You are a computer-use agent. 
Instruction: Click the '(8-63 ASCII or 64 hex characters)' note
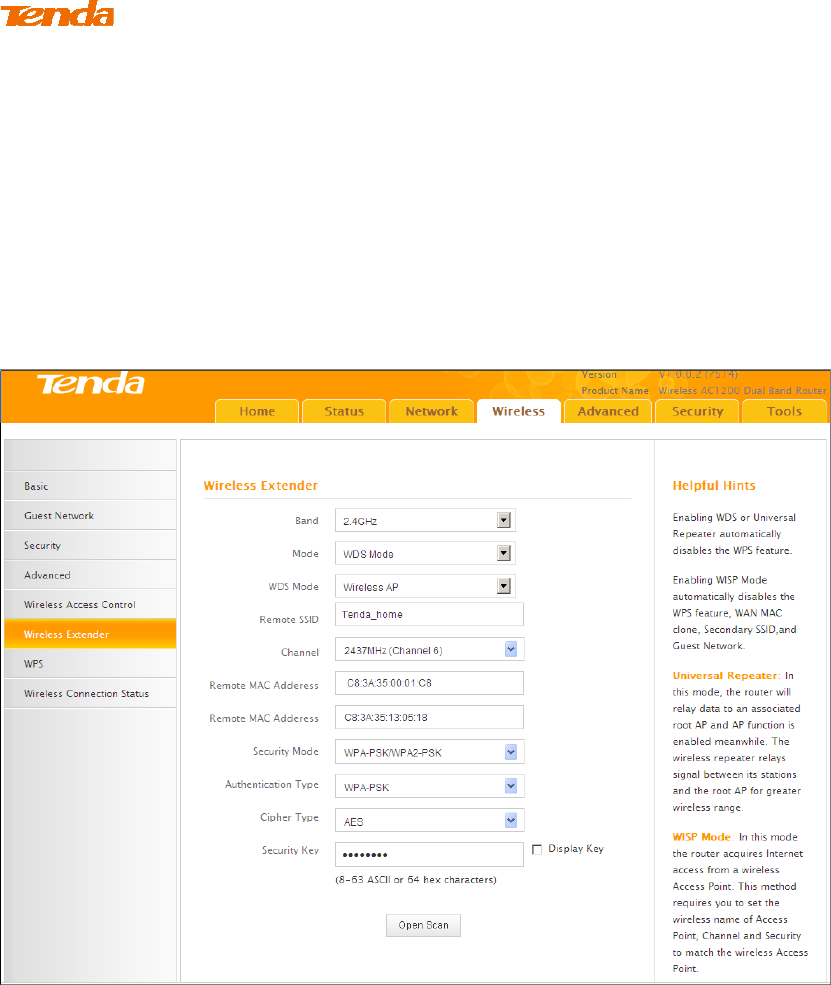(x=416, y=880)
